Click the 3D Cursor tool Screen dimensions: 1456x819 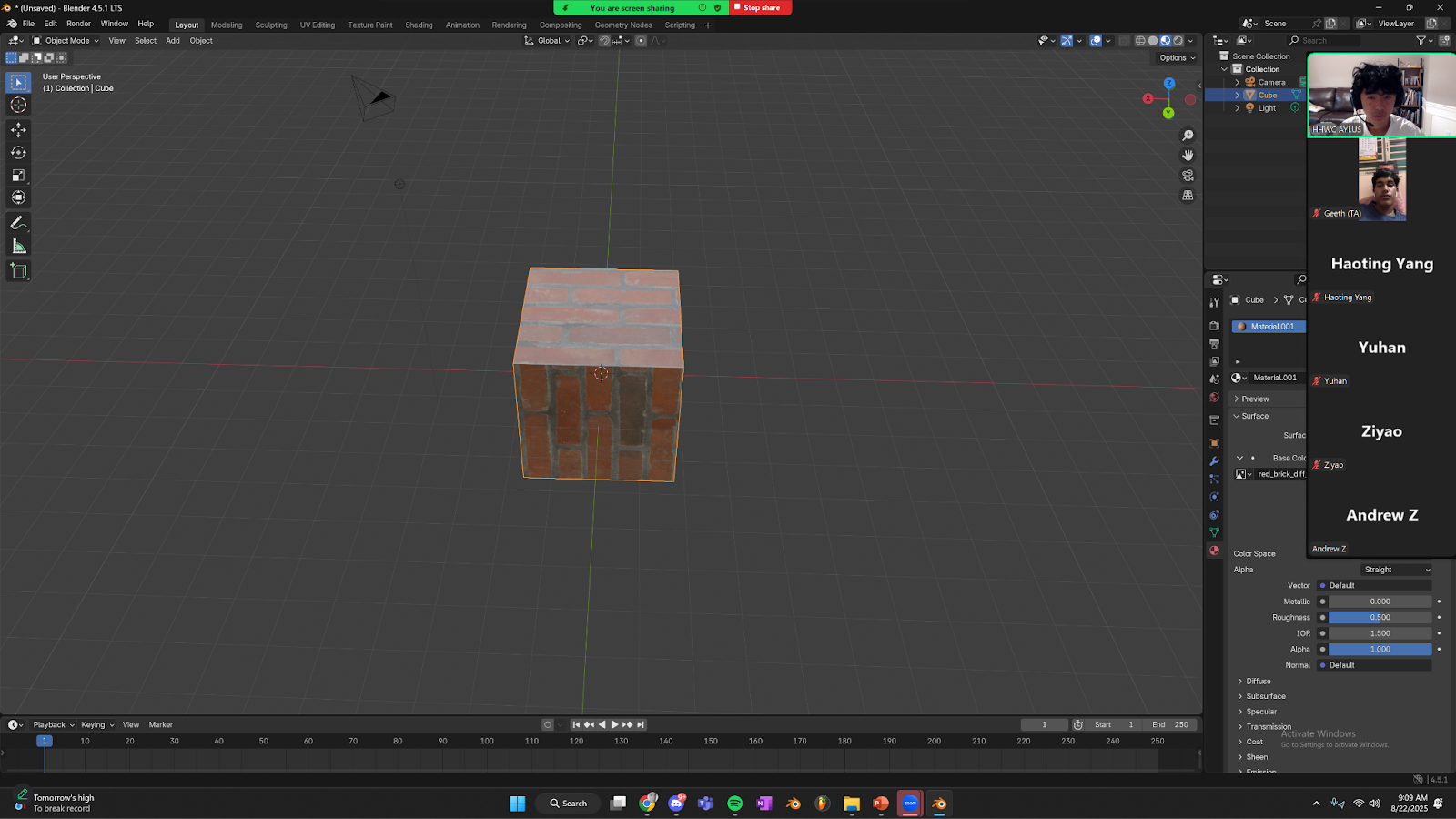[x=18, y=105]
